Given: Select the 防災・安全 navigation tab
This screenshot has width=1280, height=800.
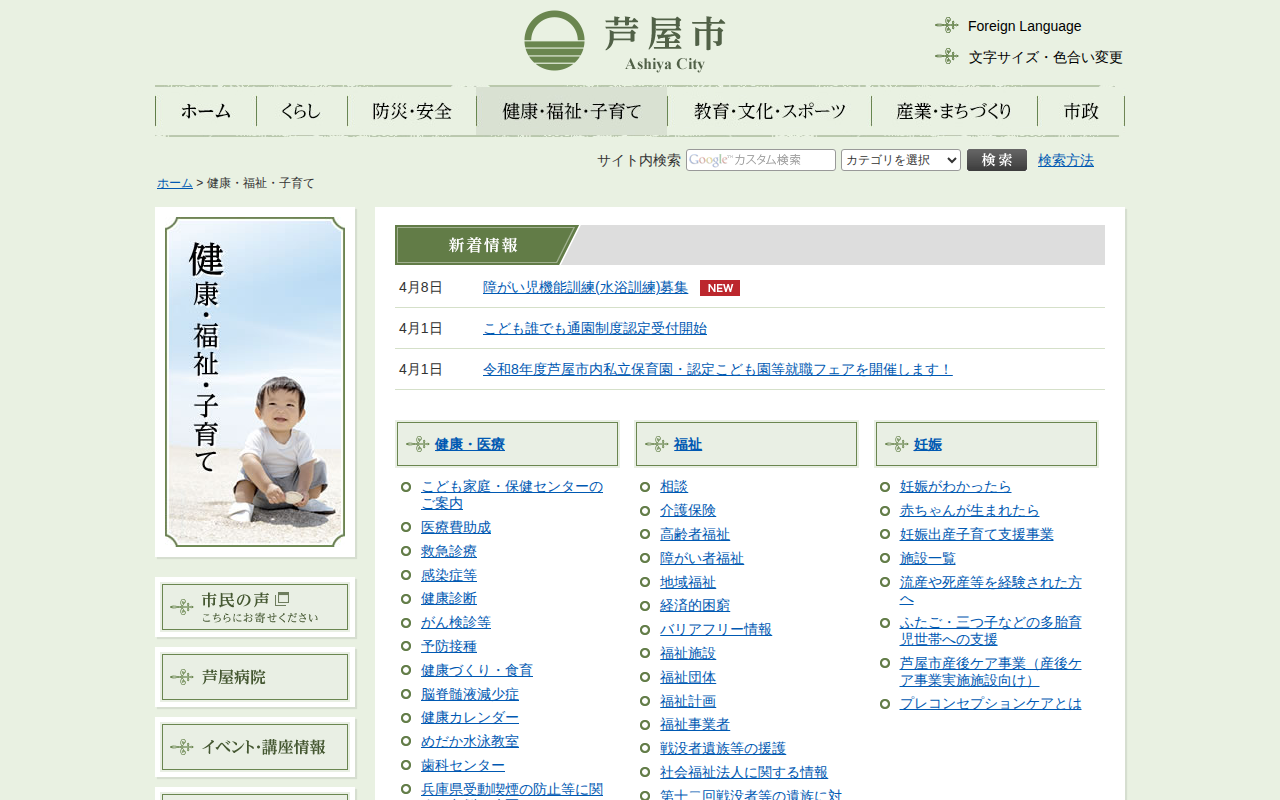Looking at the screenshot, I should [x=412, y=111].
